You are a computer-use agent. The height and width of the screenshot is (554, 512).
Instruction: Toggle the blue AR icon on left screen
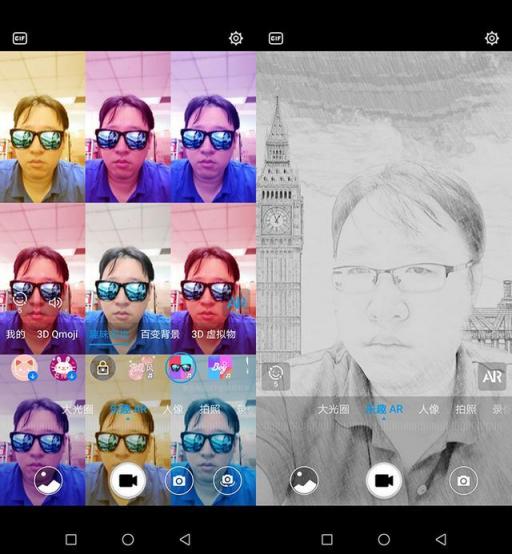(235, 302)
